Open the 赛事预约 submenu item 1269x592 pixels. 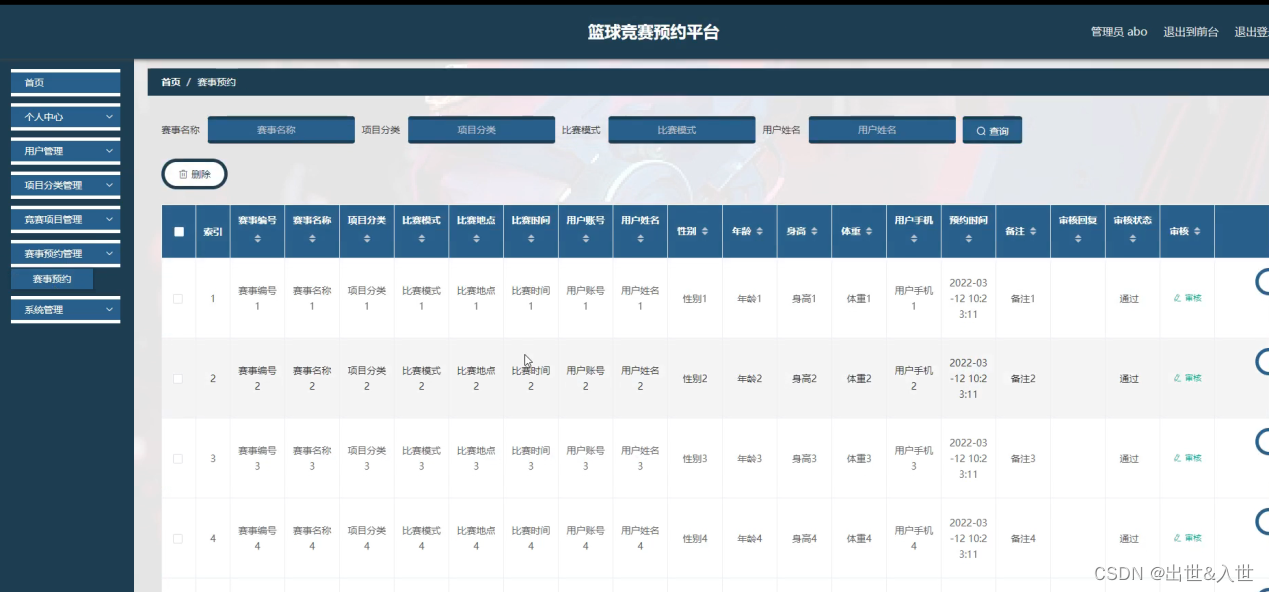click(x=52, y=279)
